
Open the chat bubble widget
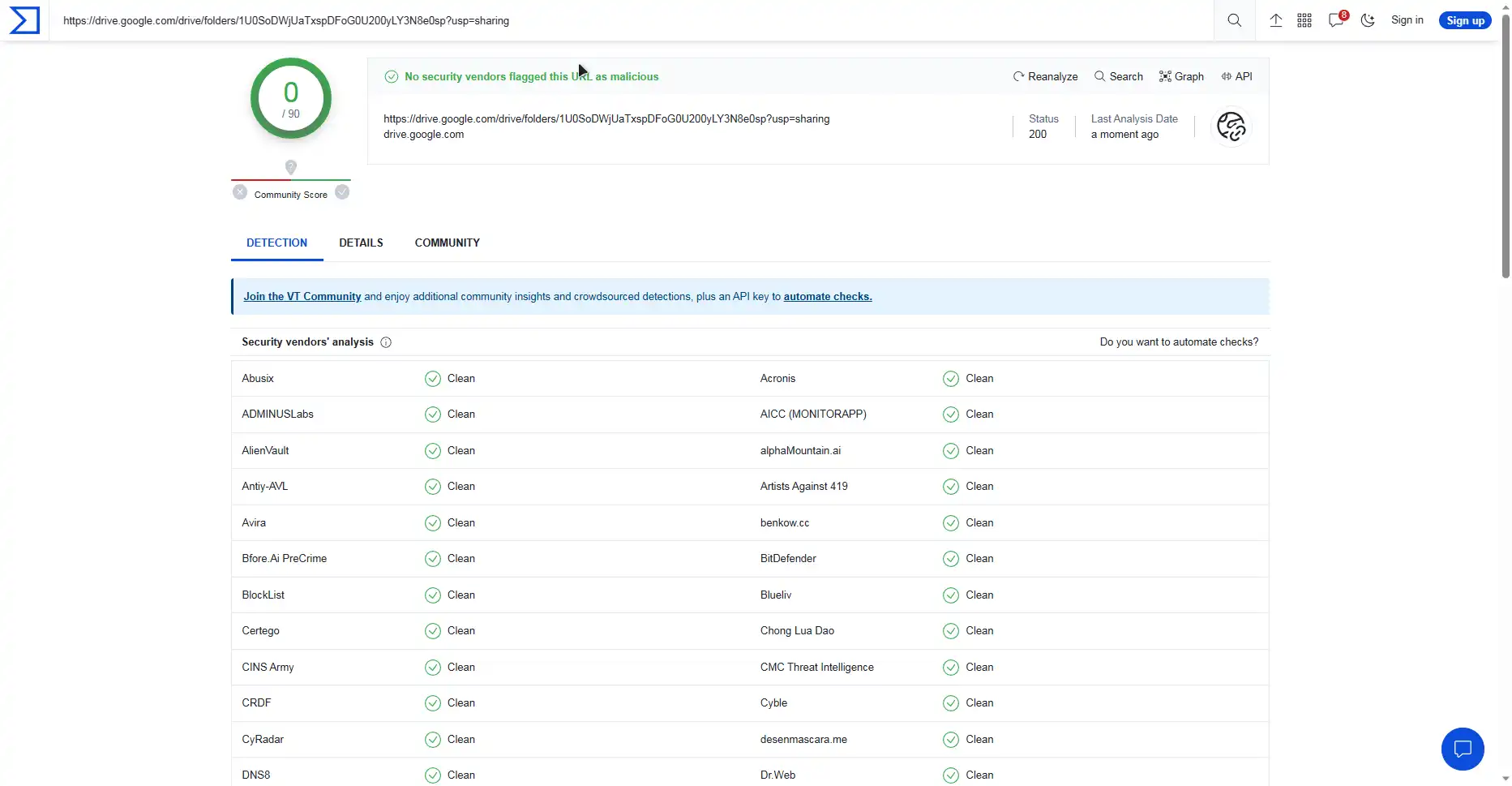tap(1462, 749)
